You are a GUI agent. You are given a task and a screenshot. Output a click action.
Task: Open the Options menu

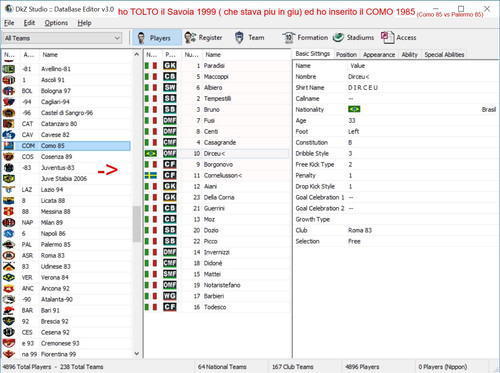click(56, 23)
